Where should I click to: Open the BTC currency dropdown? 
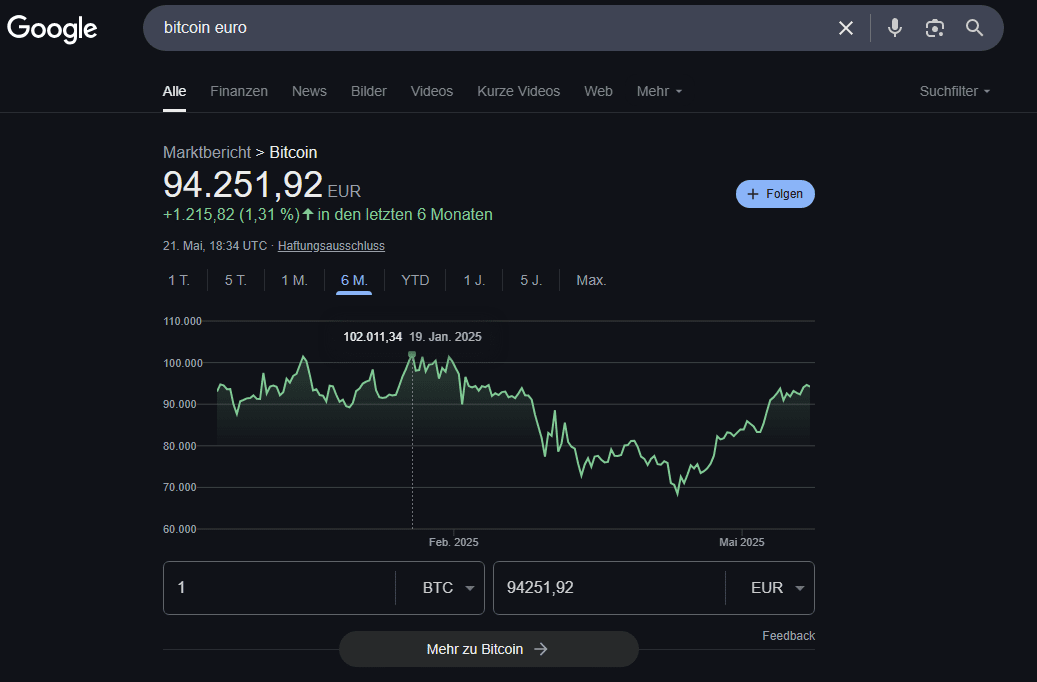click(448, 587)
